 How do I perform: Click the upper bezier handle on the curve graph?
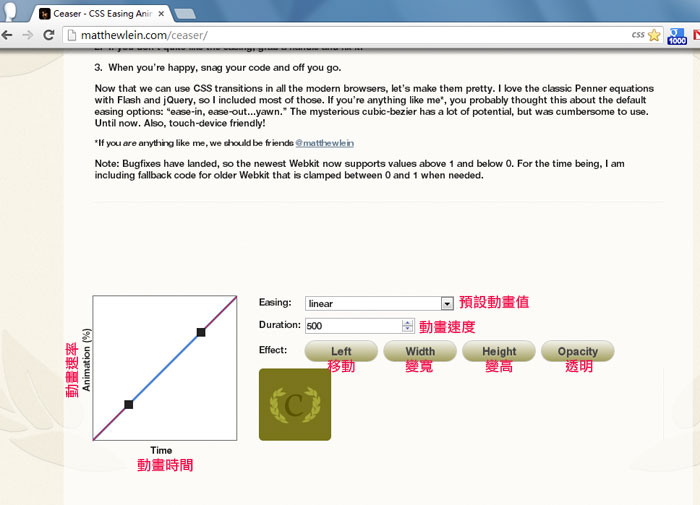pyautogui.click(x=201, y=332)
